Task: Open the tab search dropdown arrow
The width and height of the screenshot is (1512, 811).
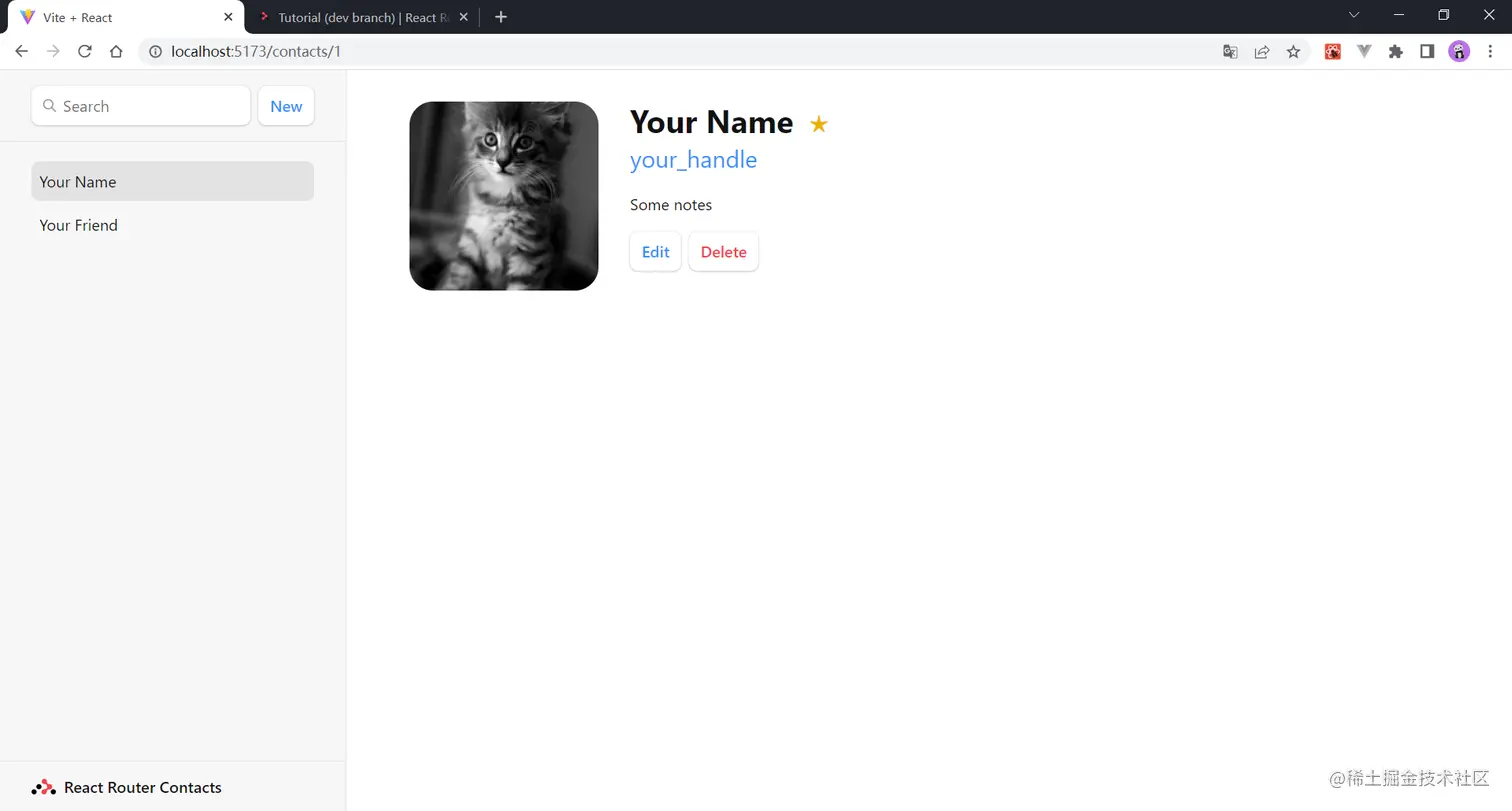Action: click(x=1353, y=15)
